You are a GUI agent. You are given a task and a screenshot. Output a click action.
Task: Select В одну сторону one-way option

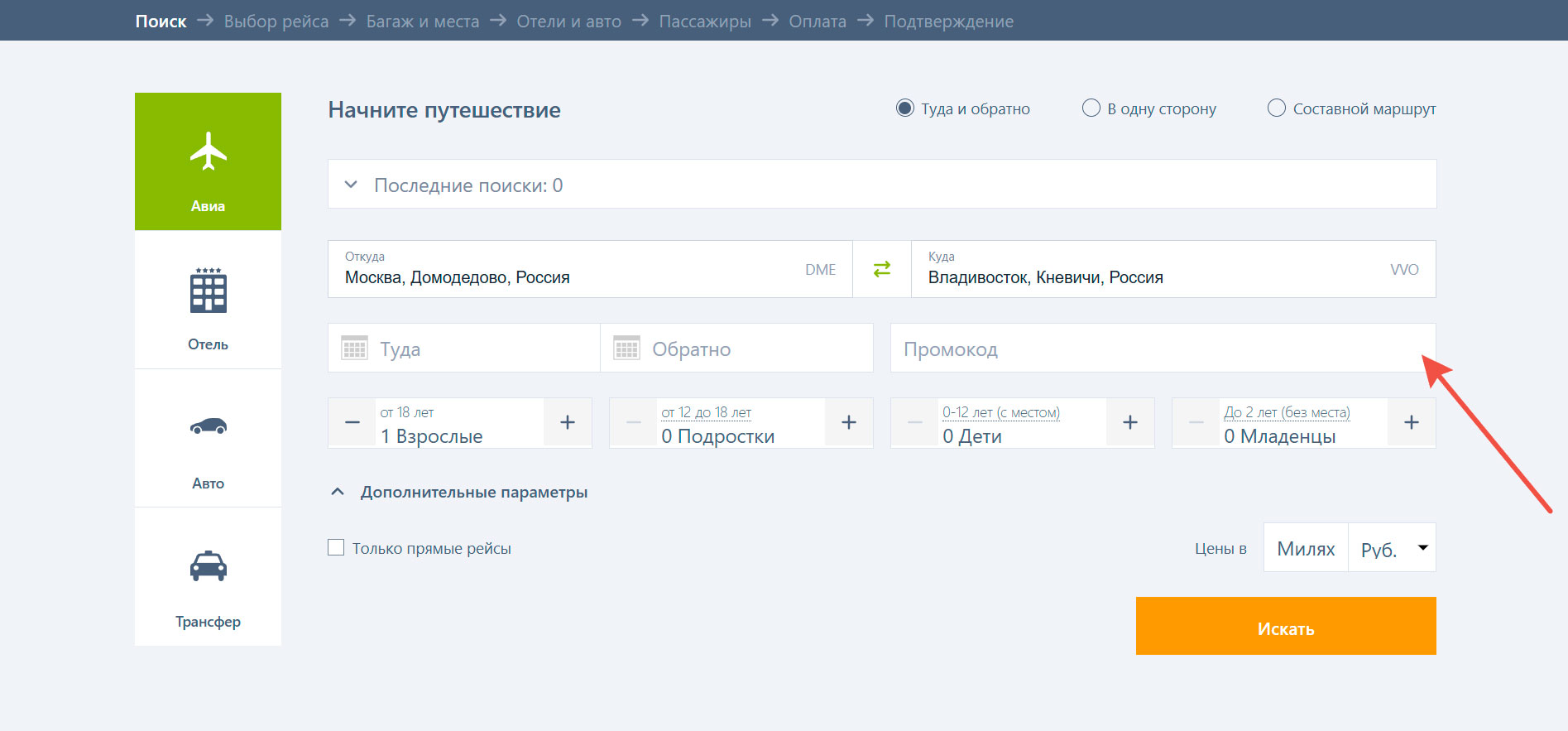1091,108
